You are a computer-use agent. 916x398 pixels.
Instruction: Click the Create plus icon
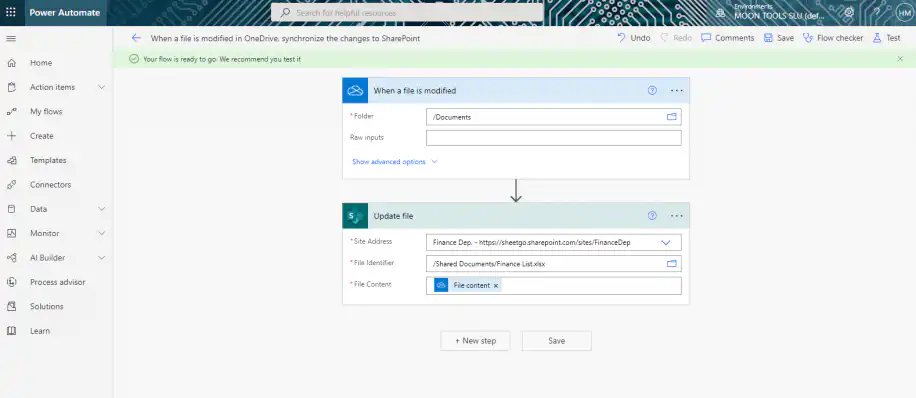[11, 136]
